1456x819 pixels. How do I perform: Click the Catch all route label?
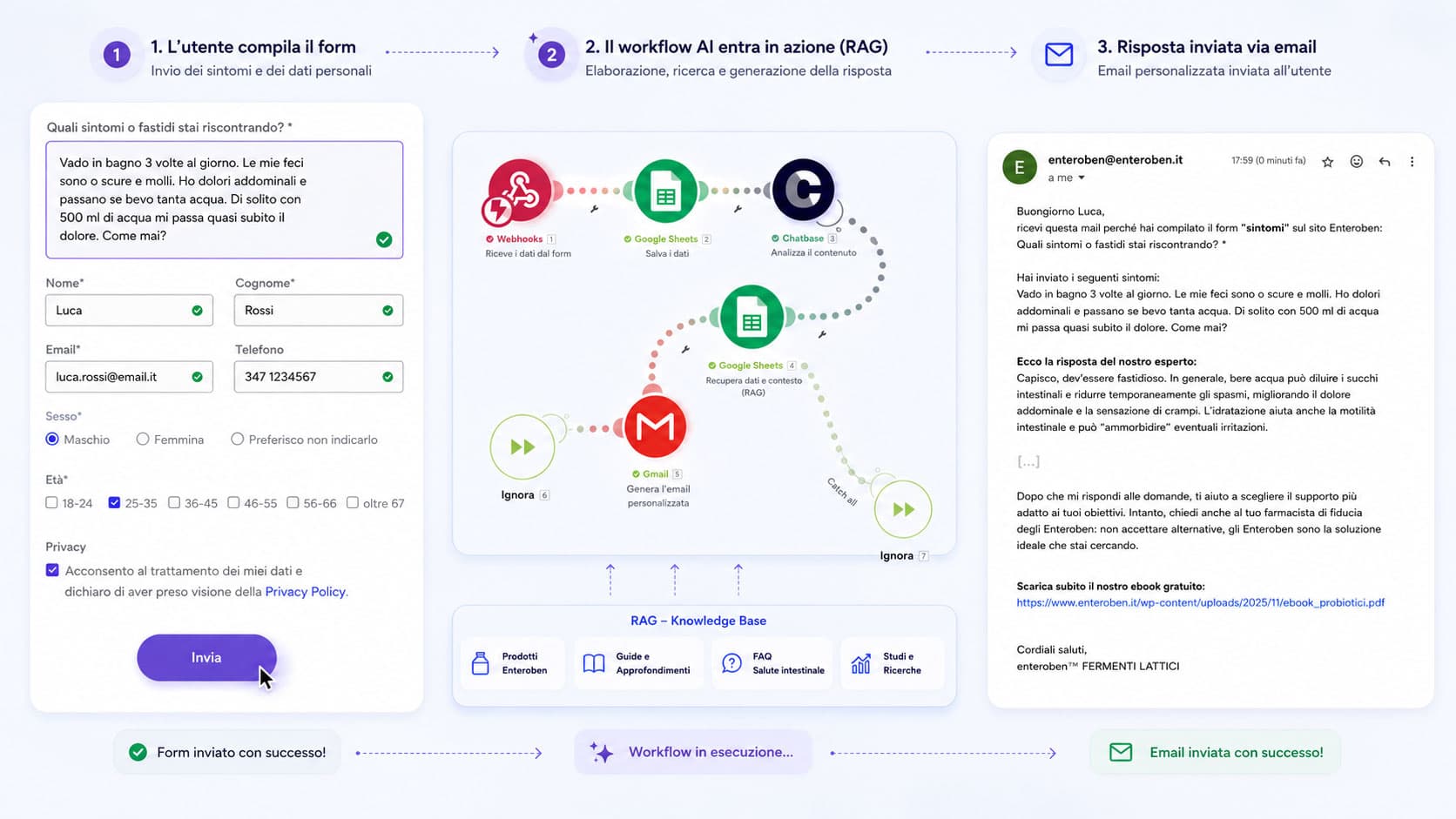pyautogui.click(x=842, y=492)
